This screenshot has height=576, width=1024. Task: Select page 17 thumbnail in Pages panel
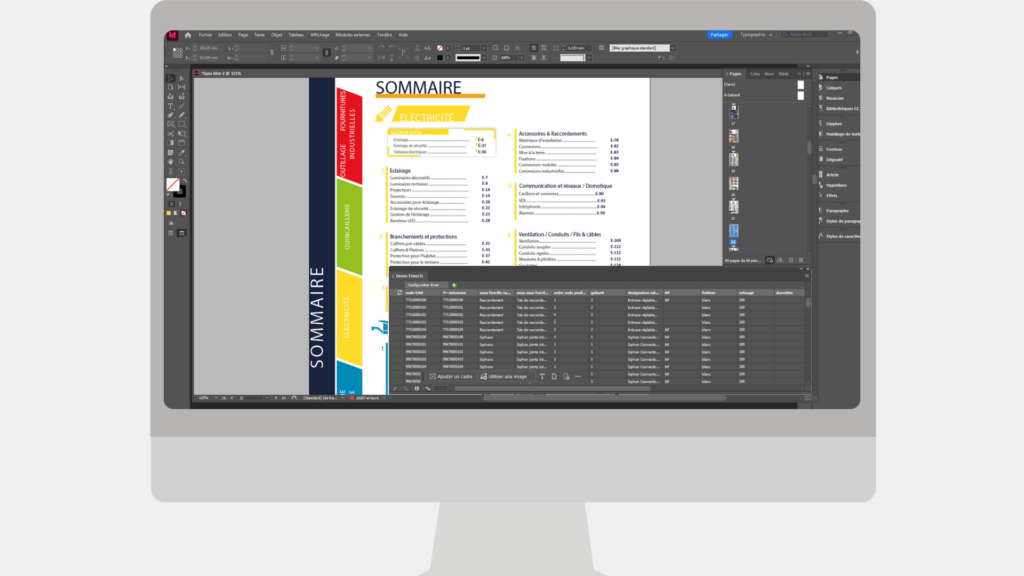733,111
